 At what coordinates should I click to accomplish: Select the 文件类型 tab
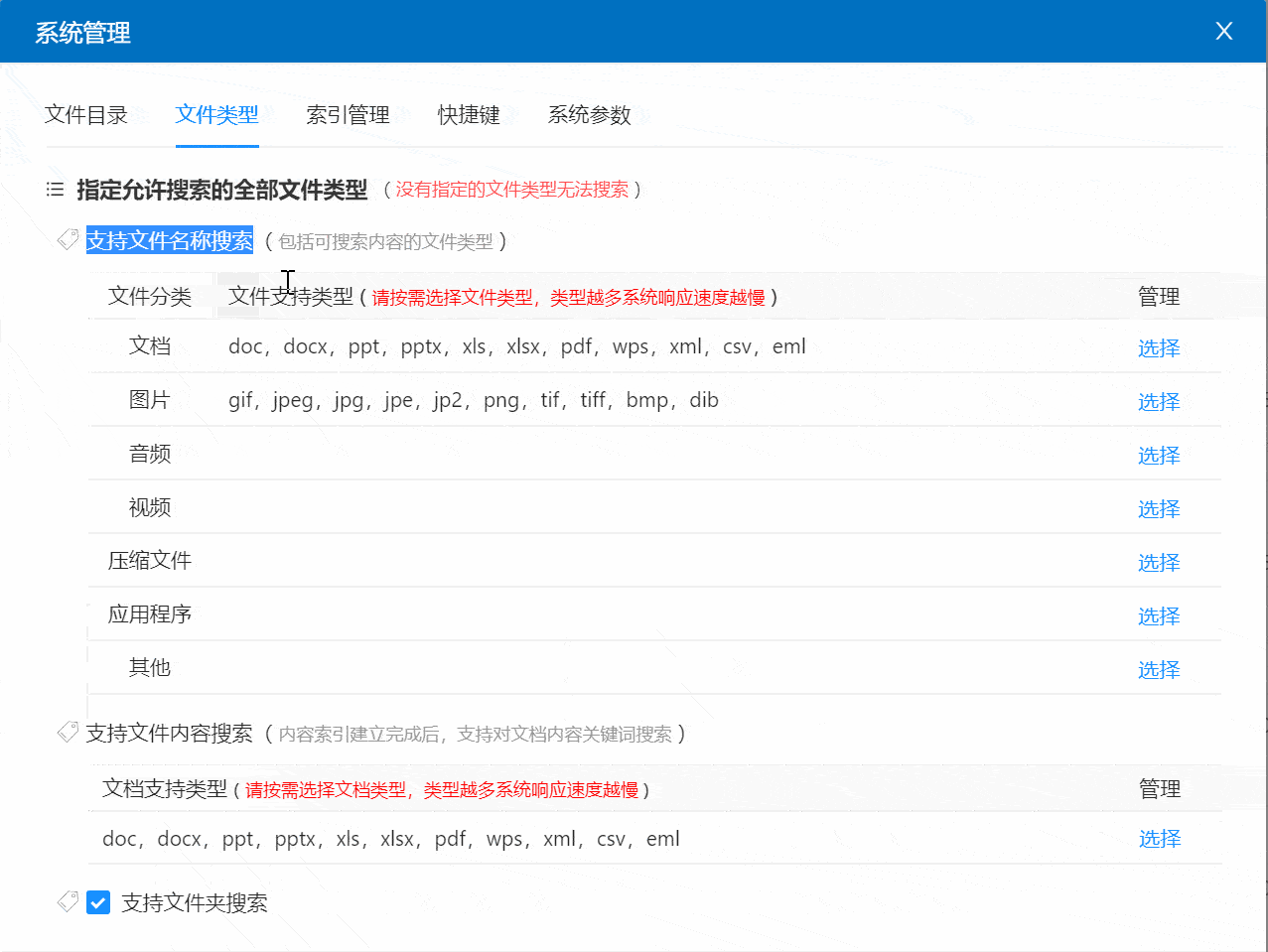[216, 115]
